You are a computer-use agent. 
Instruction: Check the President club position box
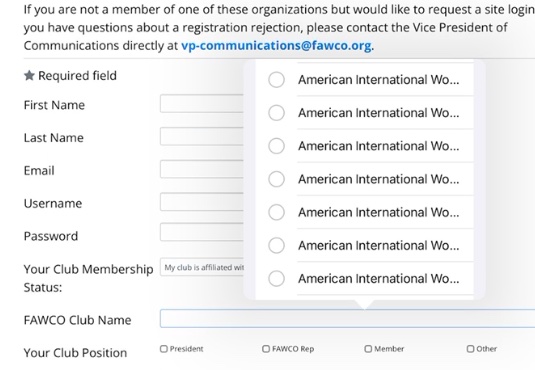tap(164, 349)
